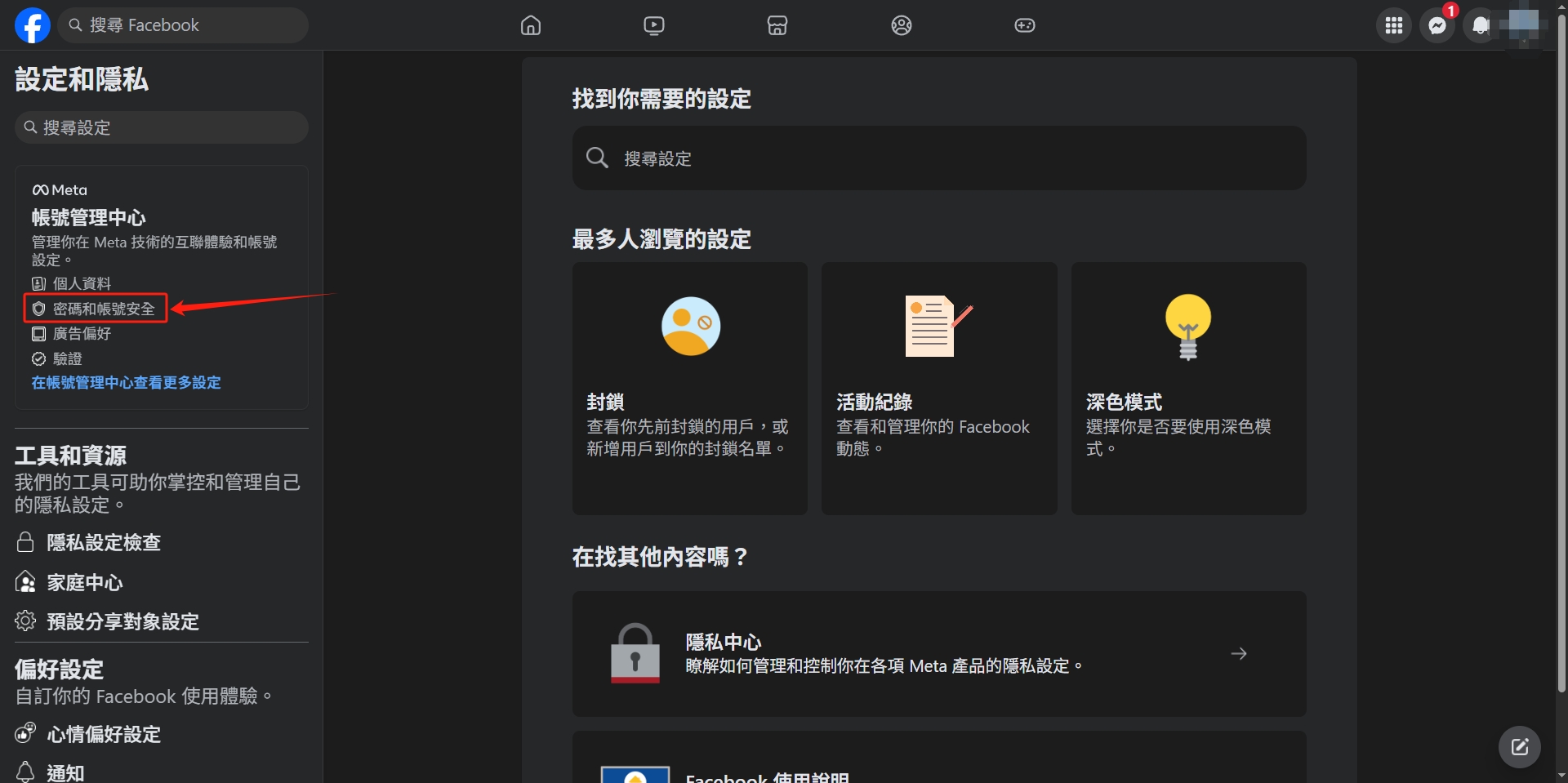
Task: Open 驗證 settings
Action: [67, 358]
